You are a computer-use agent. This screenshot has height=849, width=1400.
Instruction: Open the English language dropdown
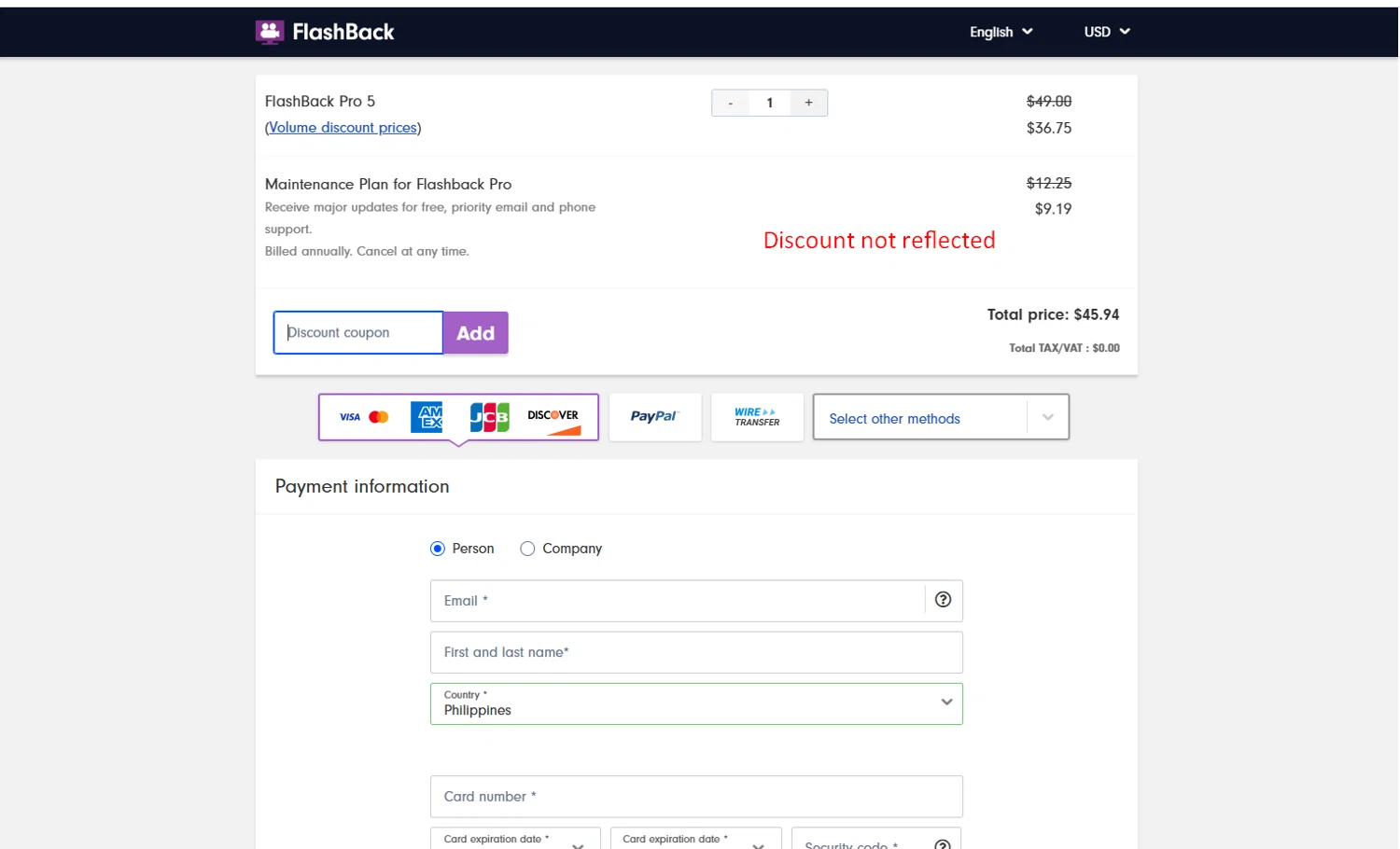tap(1001, 32)
